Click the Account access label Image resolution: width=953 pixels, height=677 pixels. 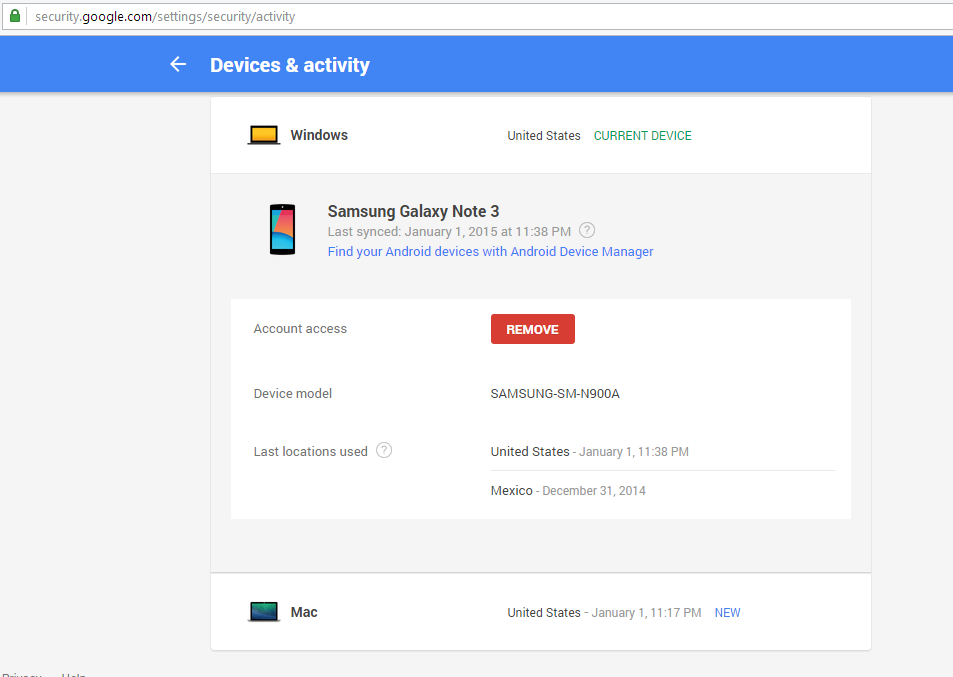pyautogui.click(x=300, y=329)
